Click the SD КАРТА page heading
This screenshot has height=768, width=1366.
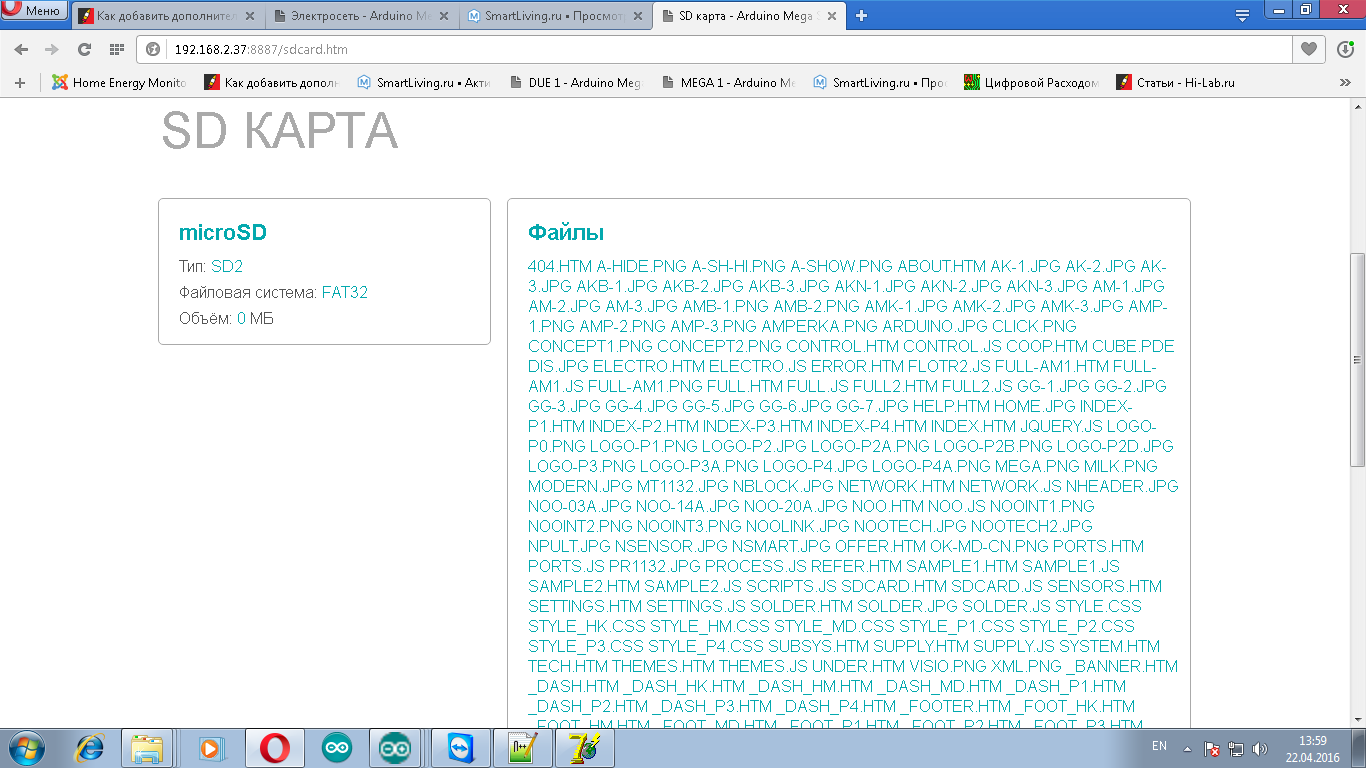(280, 131)
